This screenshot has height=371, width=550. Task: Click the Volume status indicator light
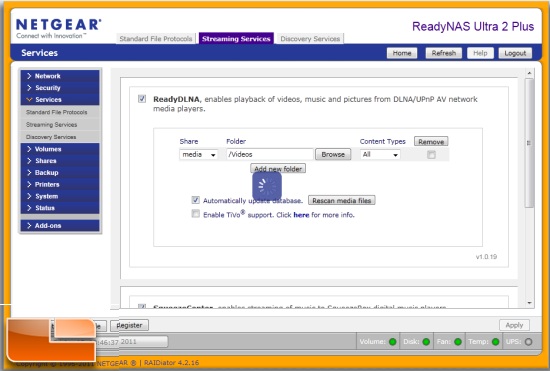pos(393,342)
